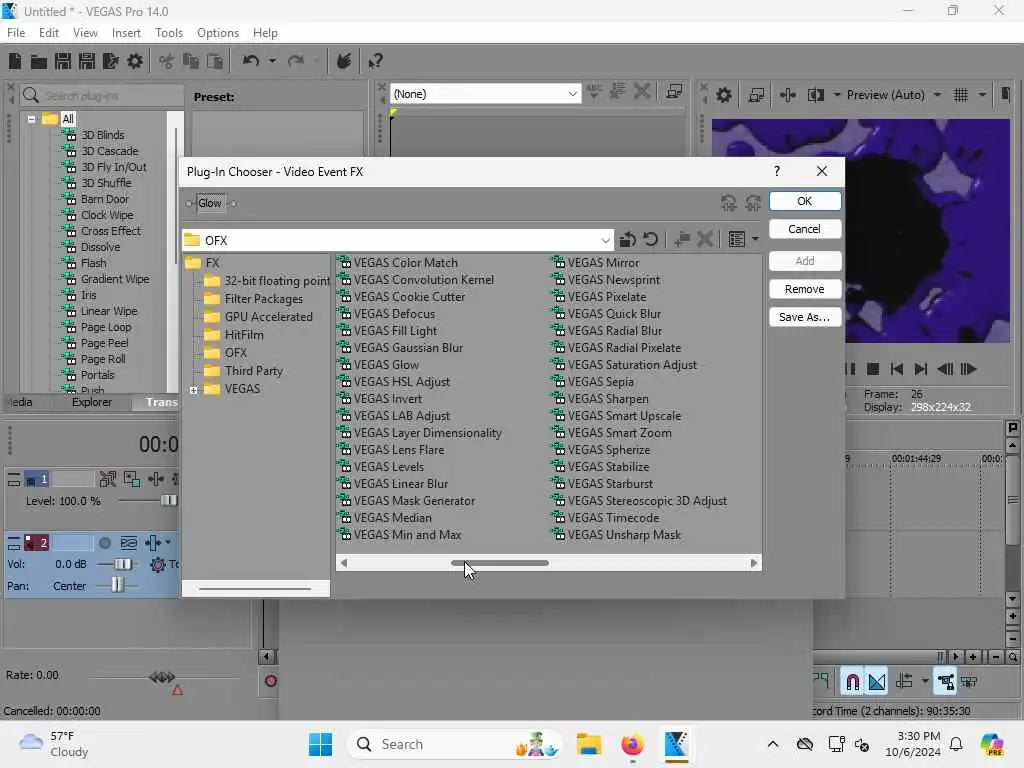
Task: Click the refresh icon in Plug-In Chooser
Action: click(650, 240)
